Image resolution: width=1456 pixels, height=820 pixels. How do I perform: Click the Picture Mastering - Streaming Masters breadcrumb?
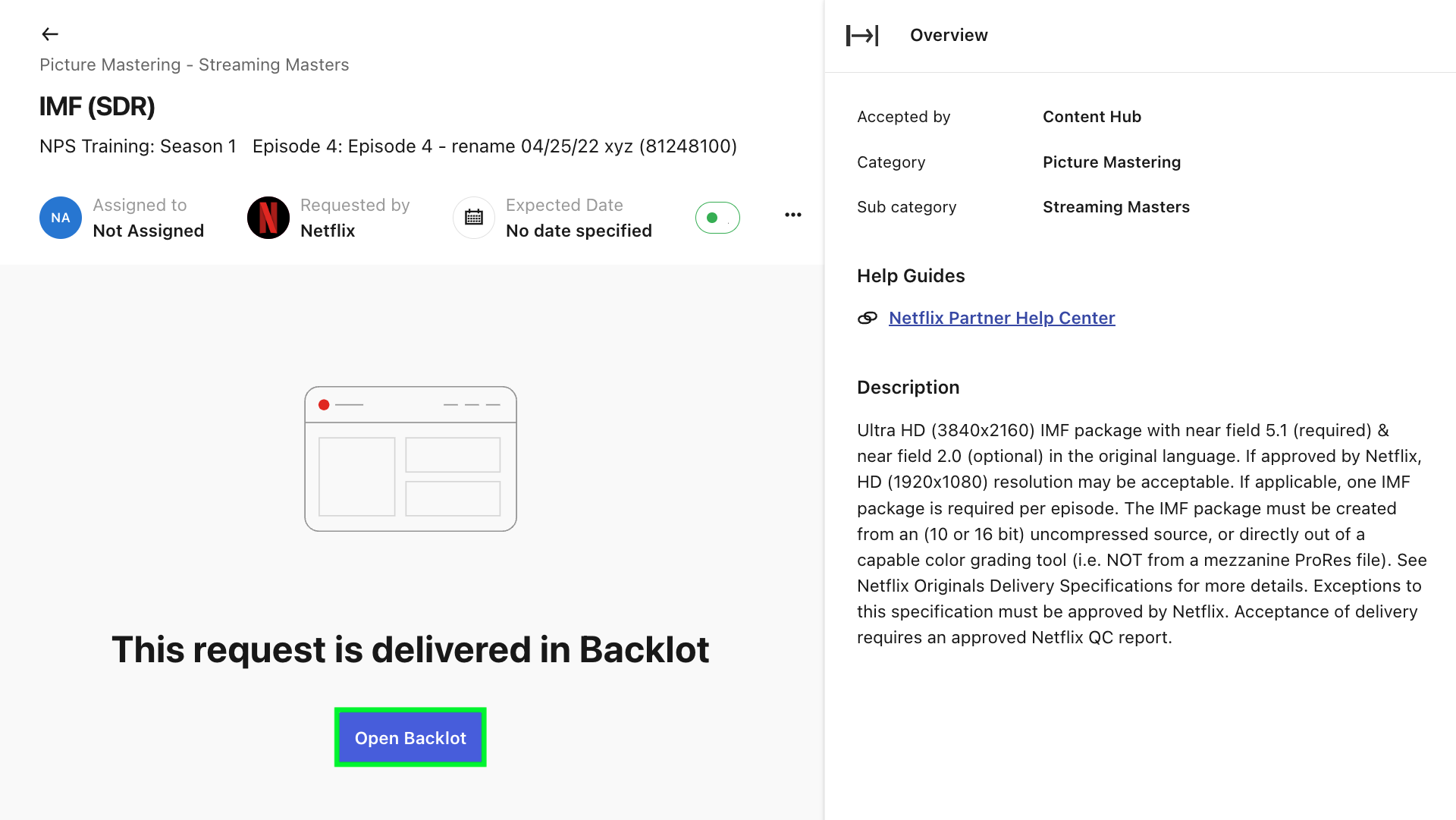pos(194,65)
